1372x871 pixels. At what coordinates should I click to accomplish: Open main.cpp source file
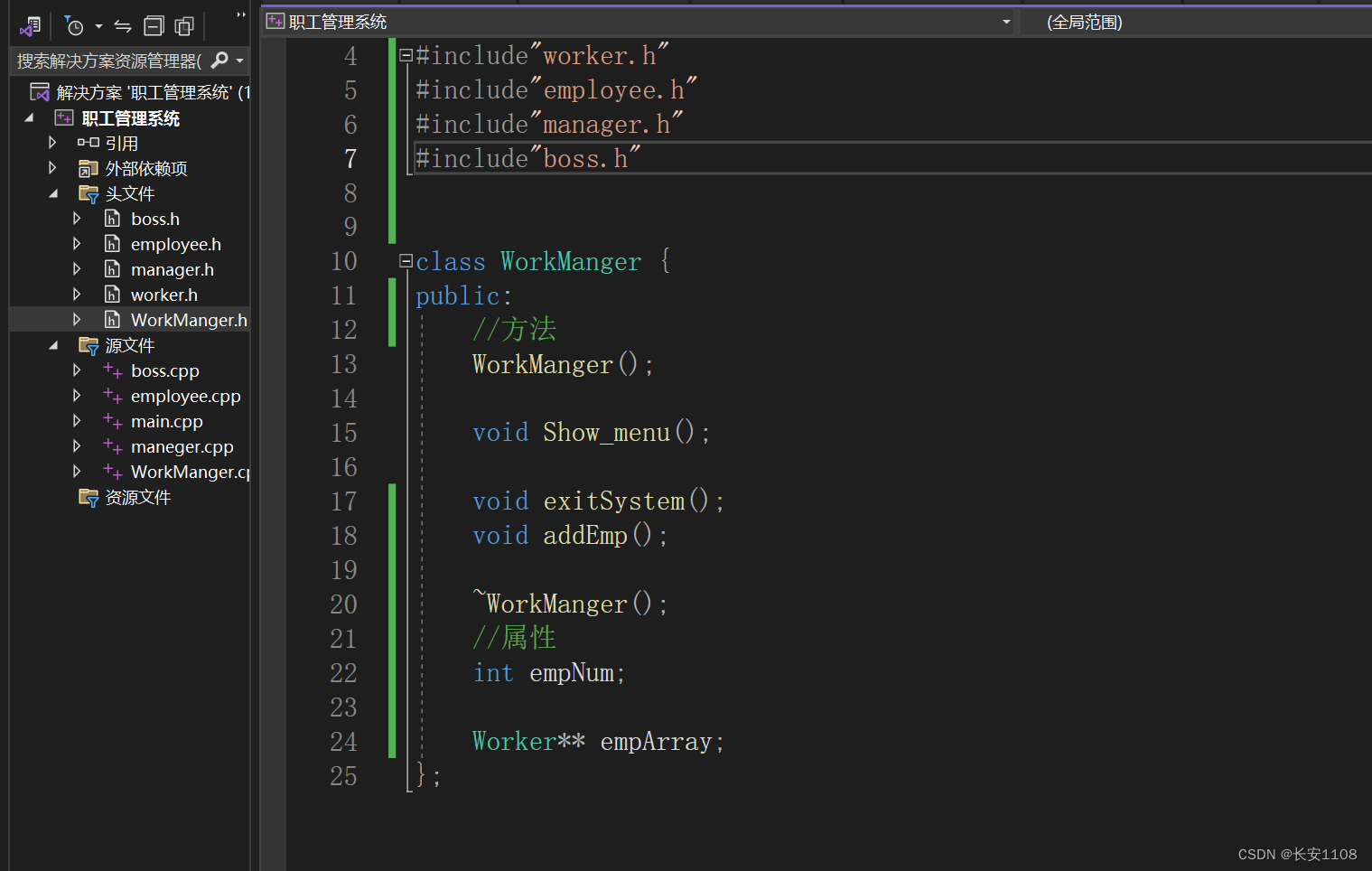[167, 421]
